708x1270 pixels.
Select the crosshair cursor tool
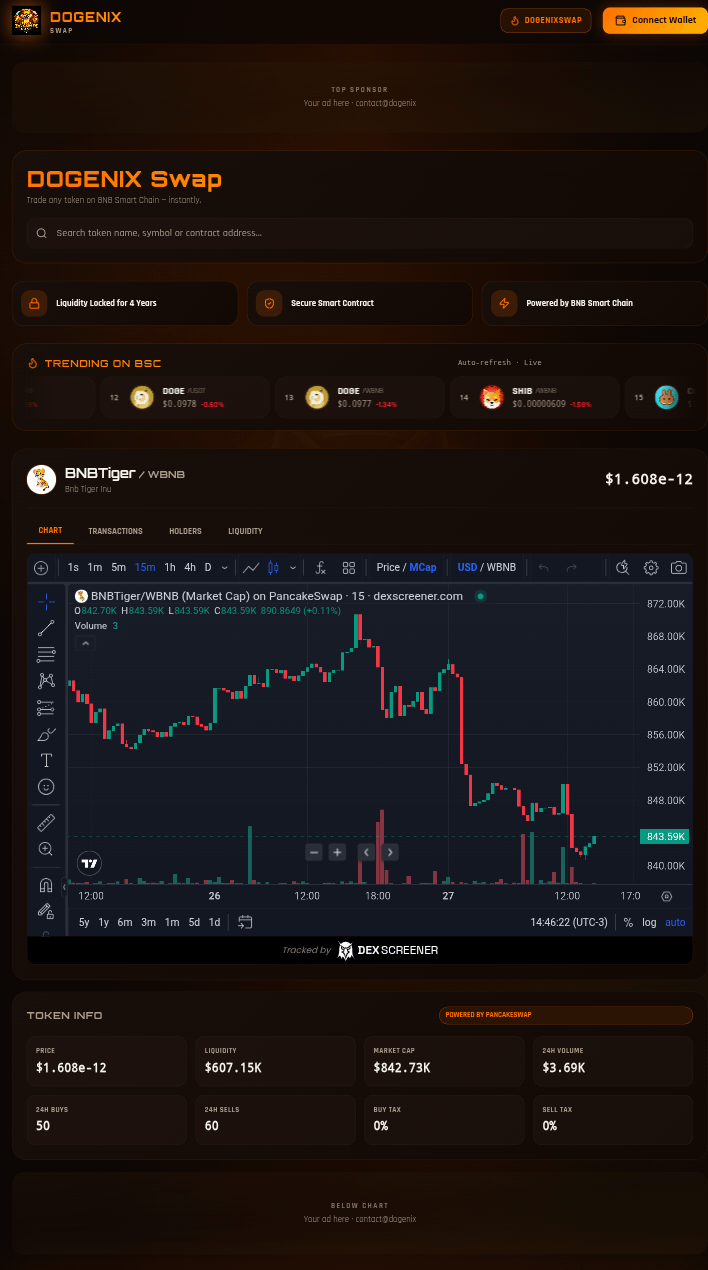click(x=46, y=602)
